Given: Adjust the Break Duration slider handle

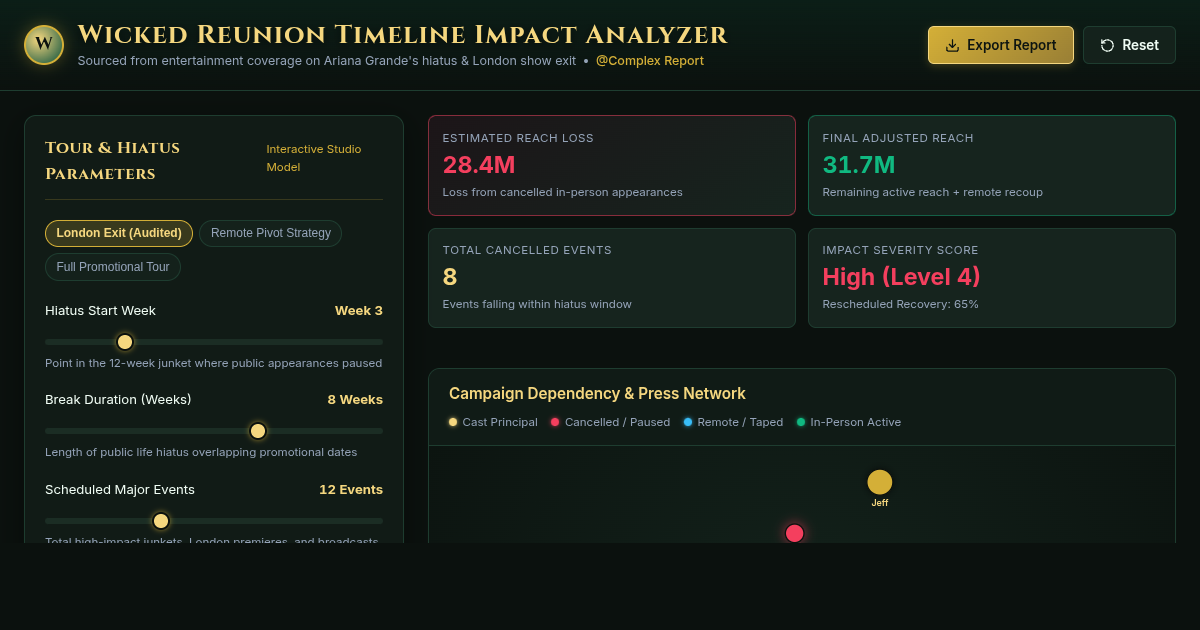Looking at the screenshot, I should [x=258, y=431].
